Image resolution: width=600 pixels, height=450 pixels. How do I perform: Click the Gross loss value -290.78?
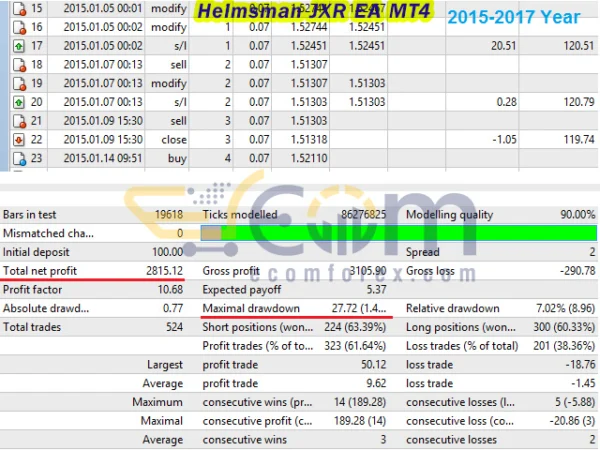tap(578, 271)
